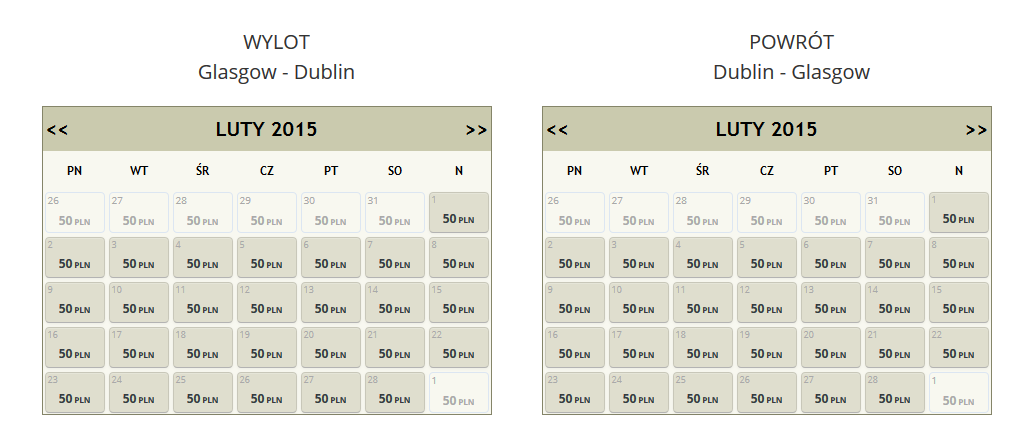1020x423 pixels.
Task: Pick February 28 in the departure calendar
Action: point(395,392)
